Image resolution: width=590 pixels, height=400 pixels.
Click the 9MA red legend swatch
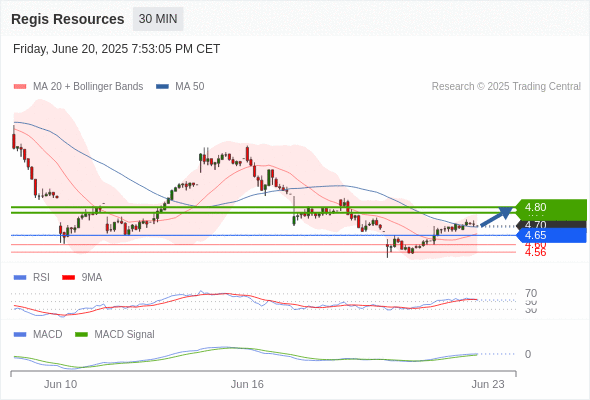click(x=68, y=278)
